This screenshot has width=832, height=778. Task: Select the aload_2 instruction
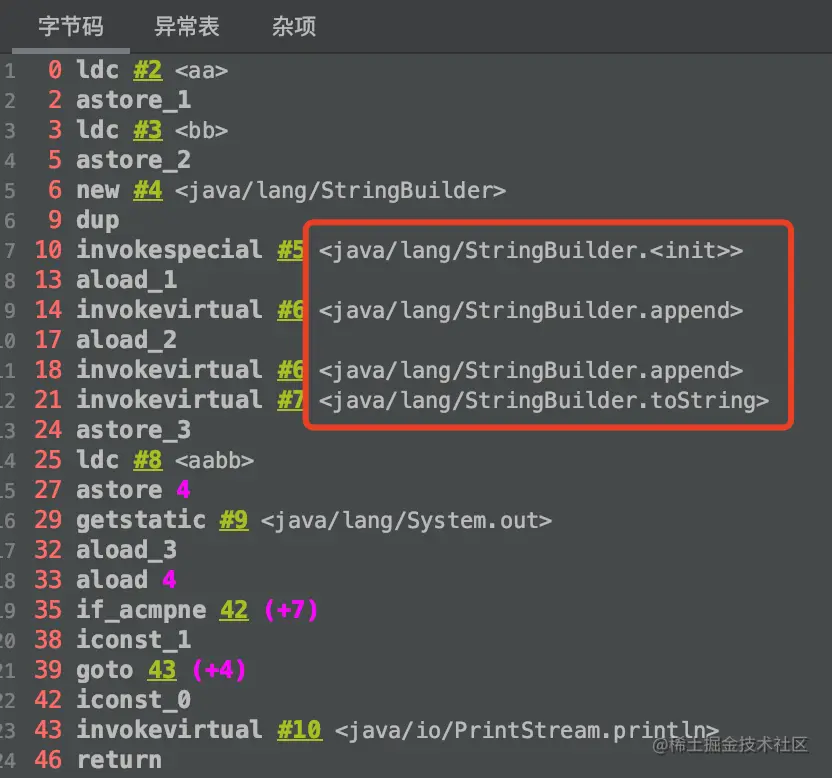(126, 340)
